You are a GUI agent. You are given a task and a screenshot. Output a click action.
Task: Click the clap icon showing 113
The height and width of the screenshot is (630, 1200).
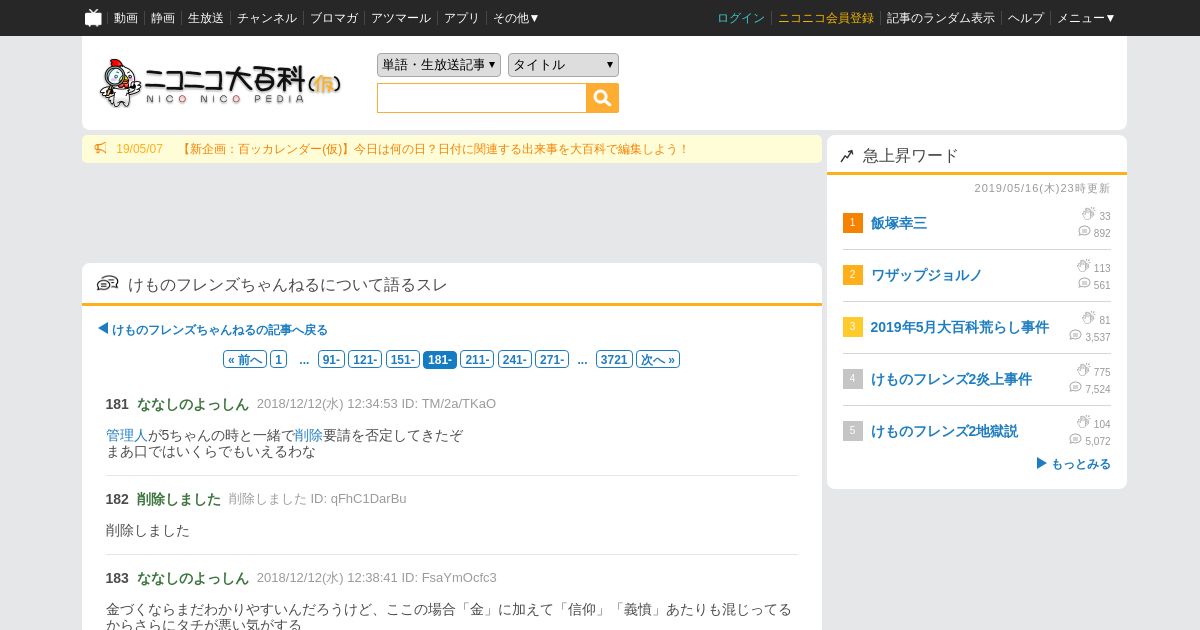coord(1083,266)
